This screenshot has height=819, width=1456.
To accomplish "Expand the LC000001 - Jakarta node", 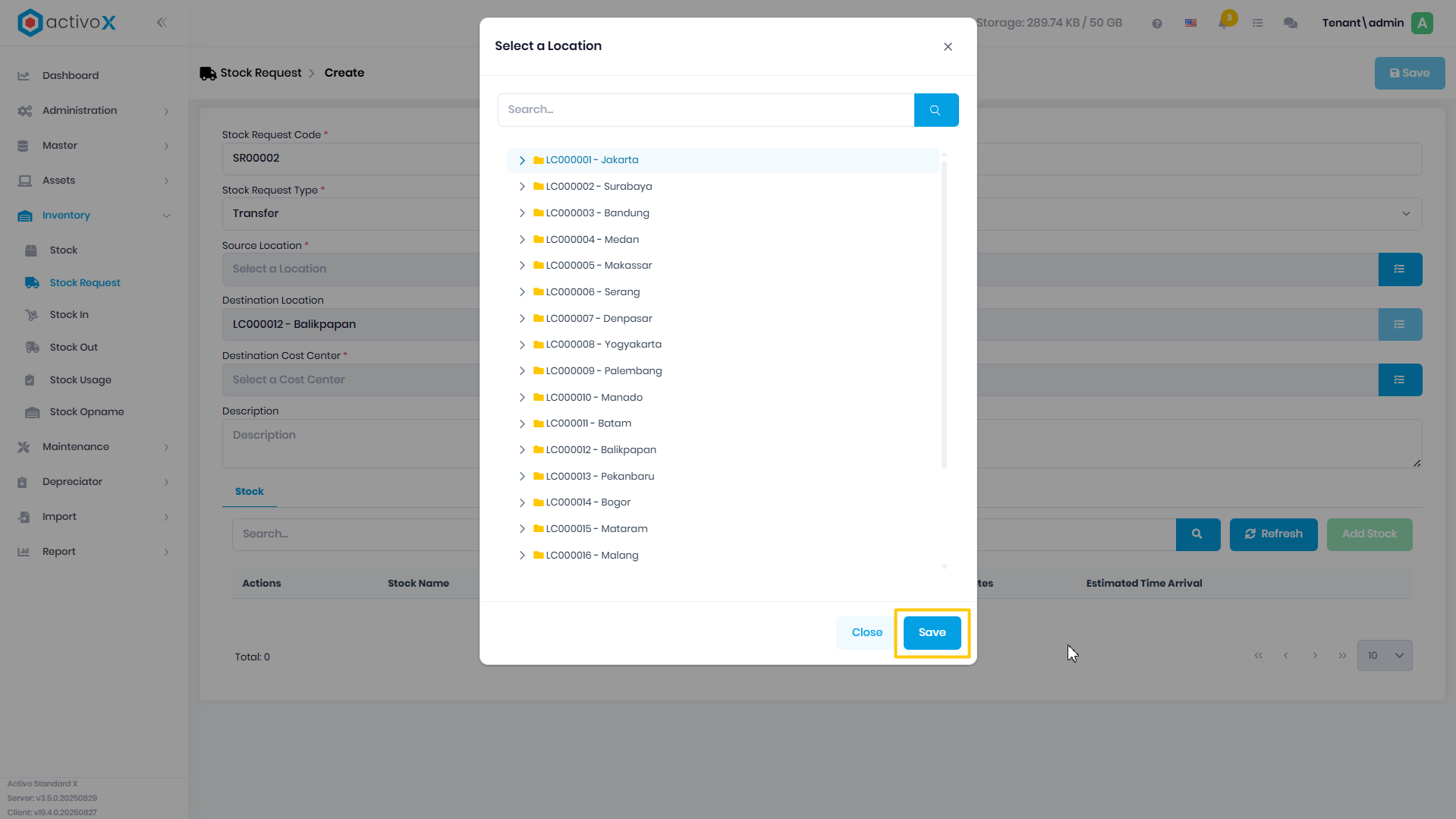I will [522, 160].
